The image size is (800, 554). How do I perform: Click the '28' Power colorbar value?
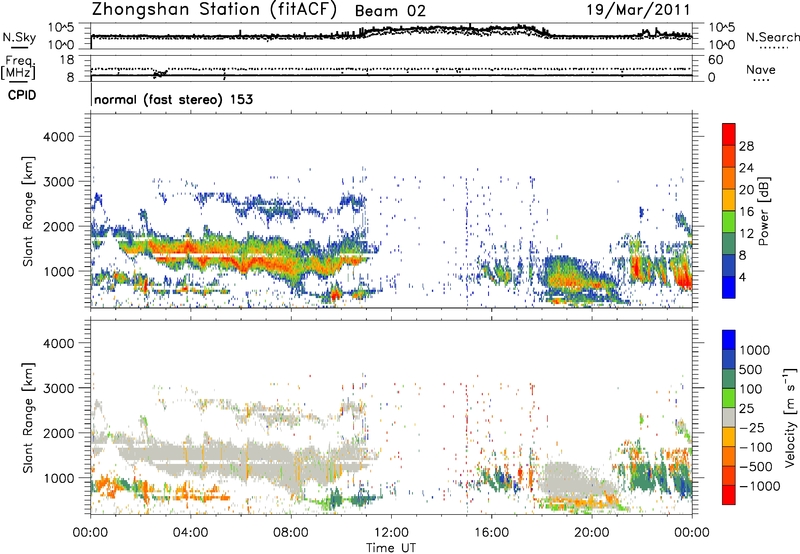coord(746,146)
